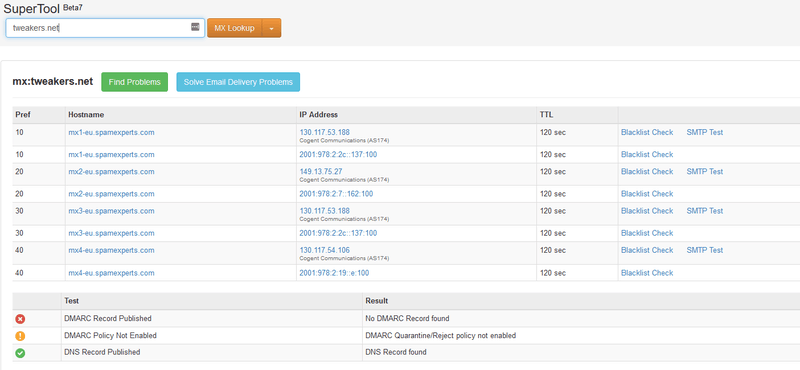Click Solve Email Delivery Problems button

pos(238,82)
